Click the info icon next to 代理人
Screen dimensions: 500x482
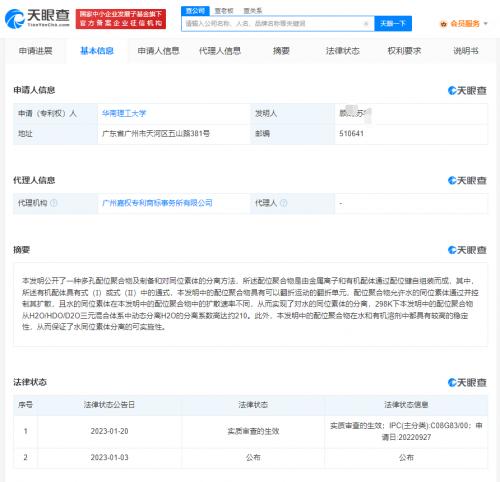pos(283,203)
